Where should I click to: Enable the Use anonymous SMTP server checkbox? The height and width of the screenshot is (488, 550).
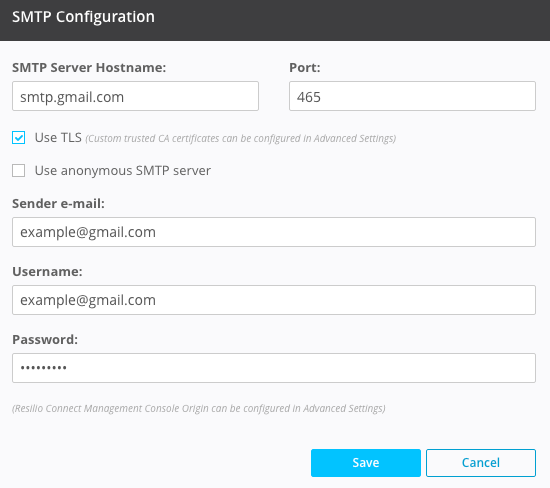[19, 171]
